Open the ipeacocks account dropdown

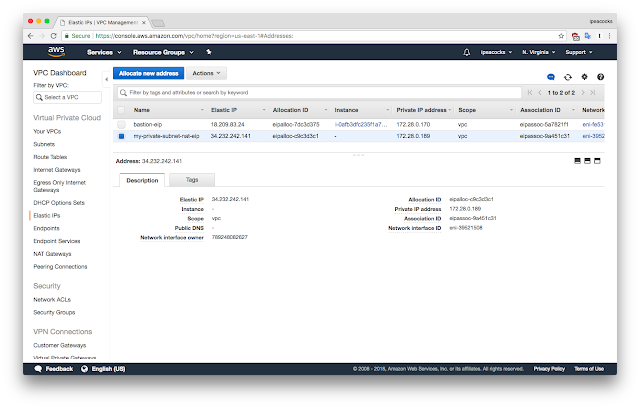coord(496,52)
